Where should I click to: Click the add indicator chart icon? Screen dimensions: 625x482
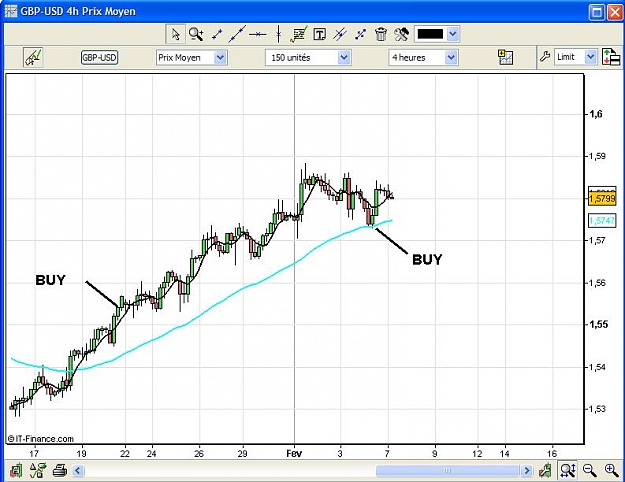tap(506, 57)
